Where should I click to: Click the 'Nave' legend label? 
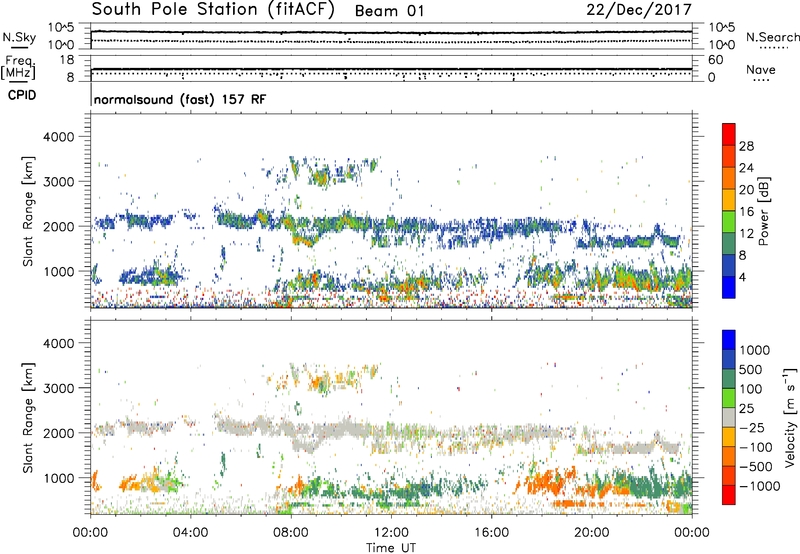click(761, 69)
